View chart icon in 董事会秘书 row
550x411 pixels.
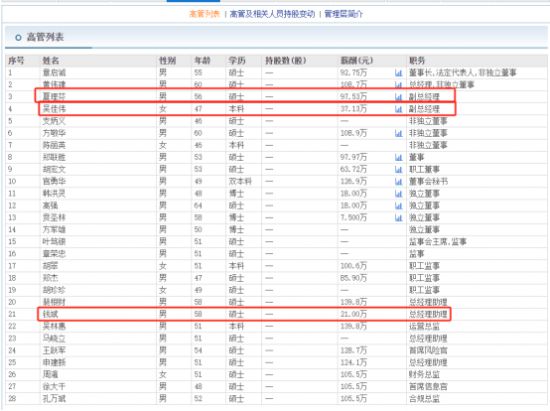point(398,182)
